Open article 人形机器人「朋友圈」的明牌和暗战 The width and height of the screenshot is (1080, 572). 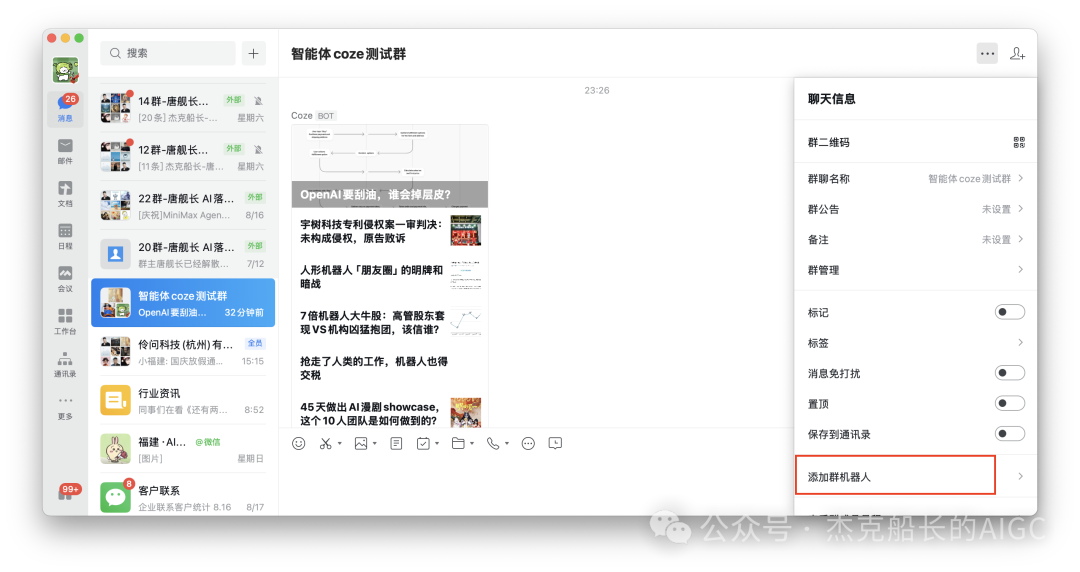(x=390, y=276)
